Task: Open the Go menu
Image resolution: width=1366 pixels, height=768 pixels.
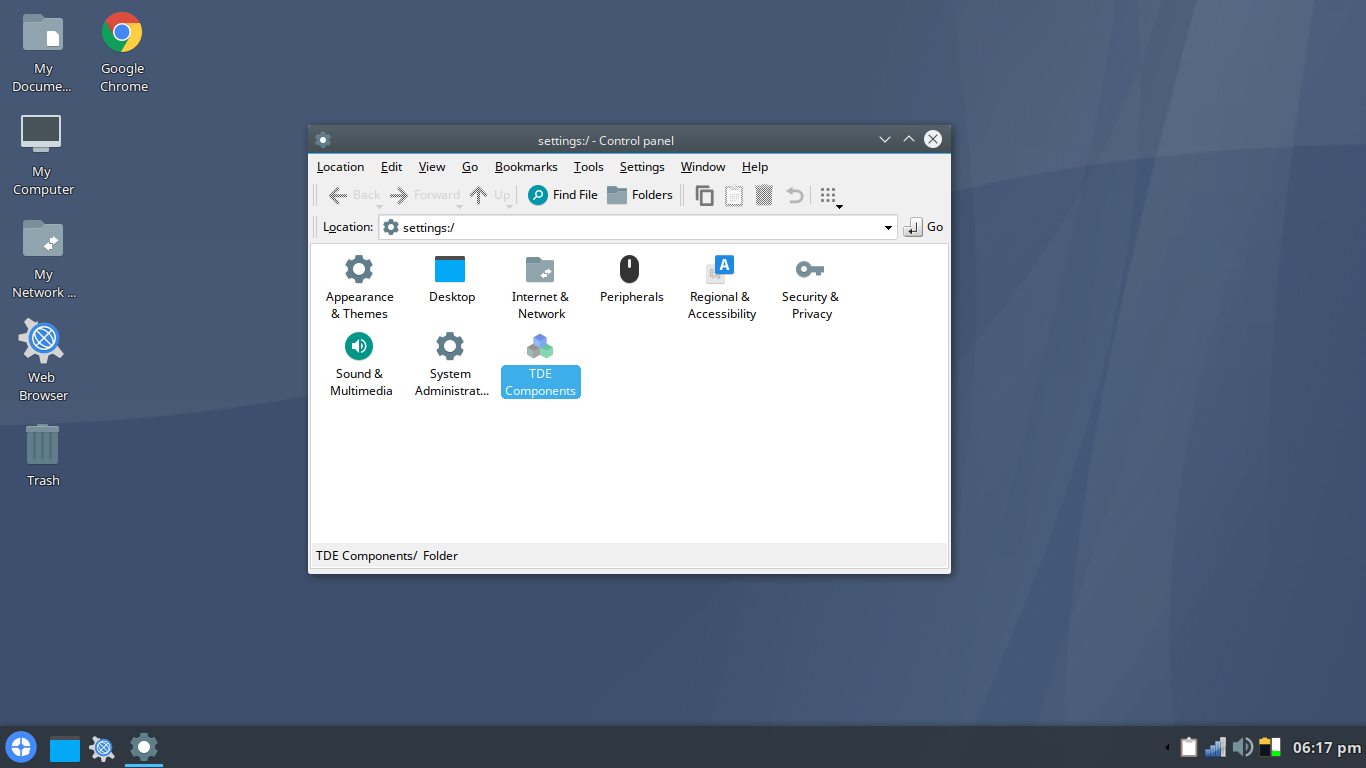Action: [x=470, y=167]
